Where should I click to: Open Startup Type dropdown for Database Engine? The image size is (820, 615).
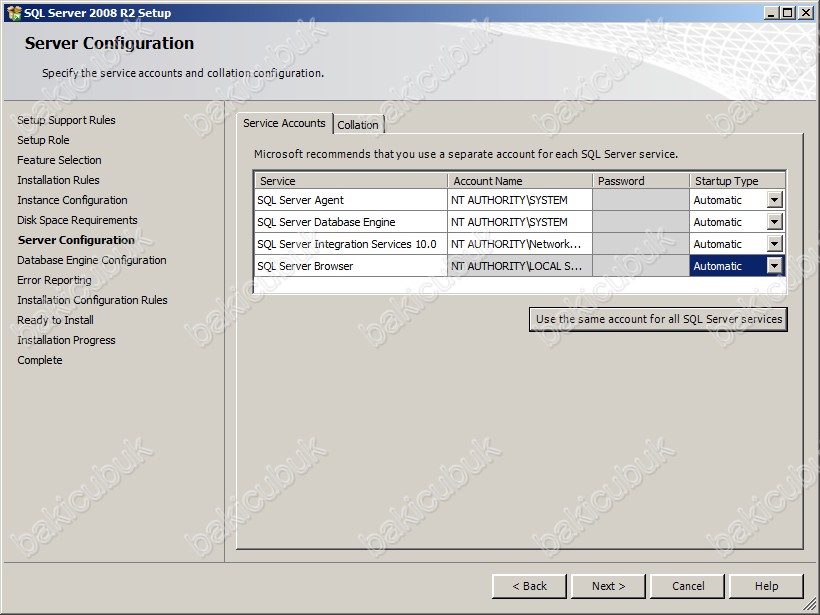[775, 222]
